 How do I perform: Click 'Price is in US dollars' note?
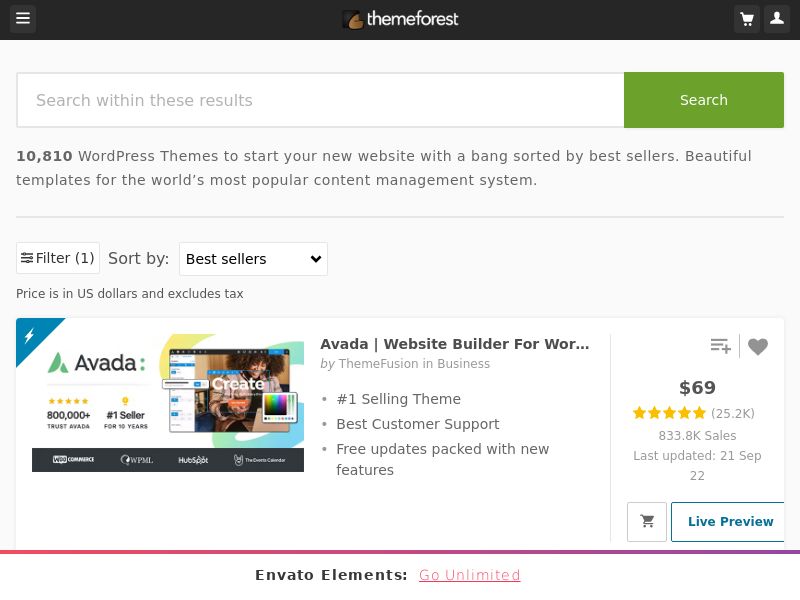tap(130, 294)
